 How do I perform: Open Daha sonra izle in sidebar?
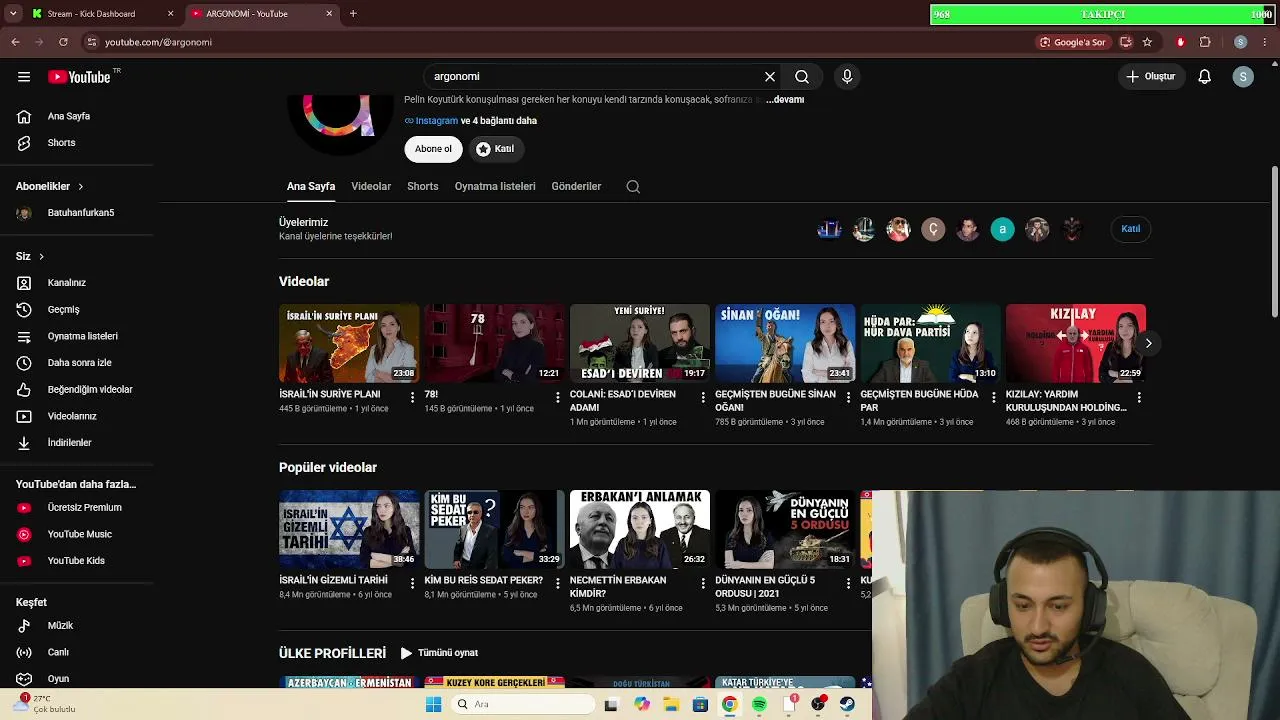pos(77,363)
